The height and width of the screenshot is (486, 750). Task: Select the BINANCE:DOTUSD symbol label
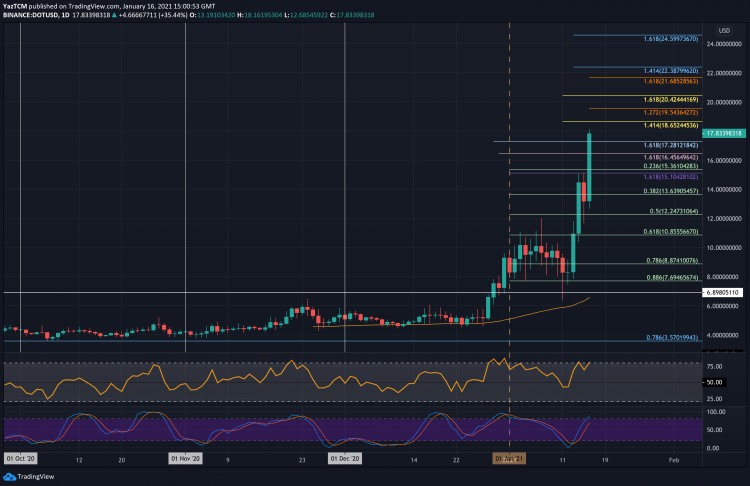pos(32,14)
